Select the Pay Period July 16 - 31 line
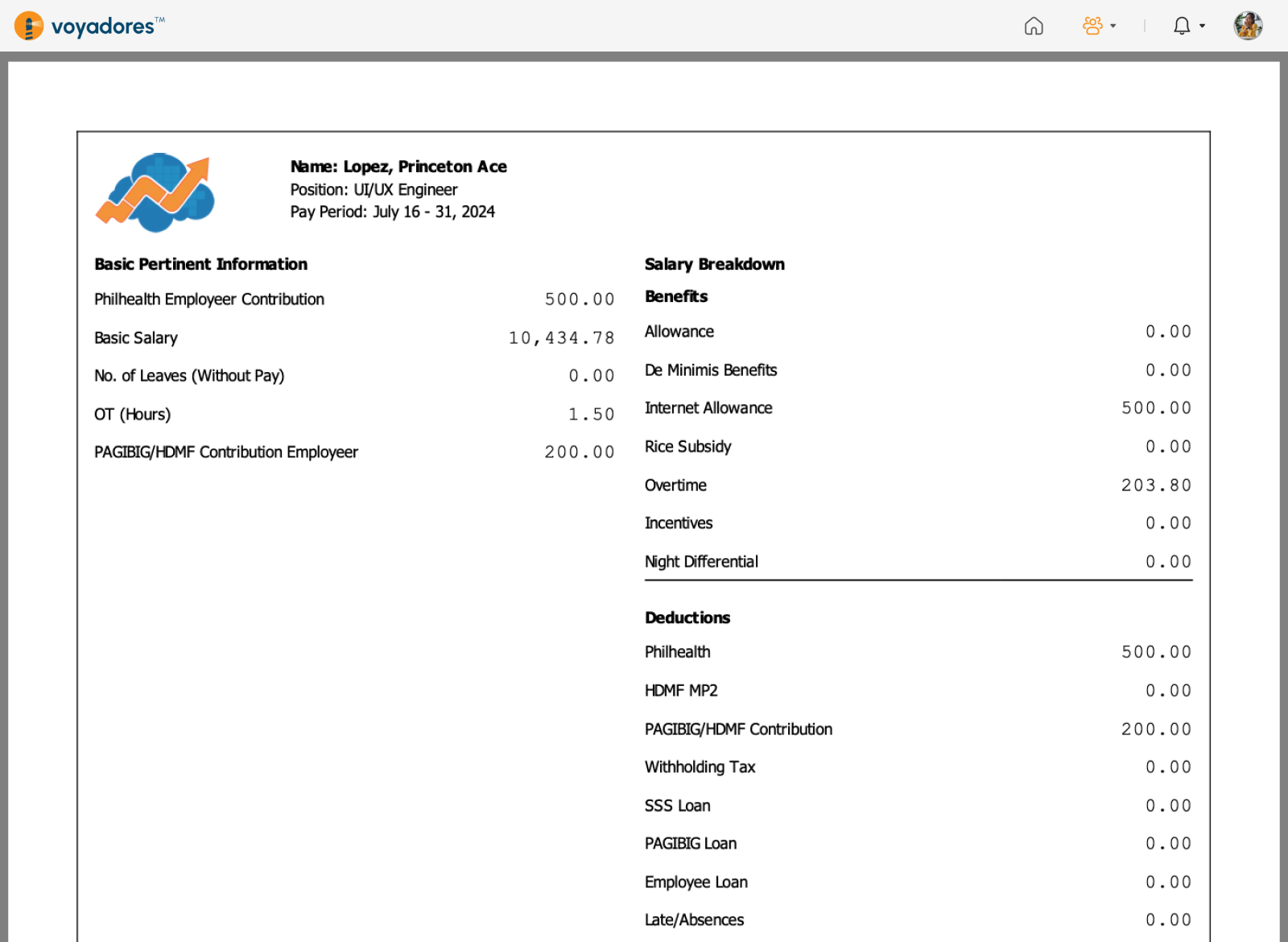The image size is (1288, 942). click(393, 212)
